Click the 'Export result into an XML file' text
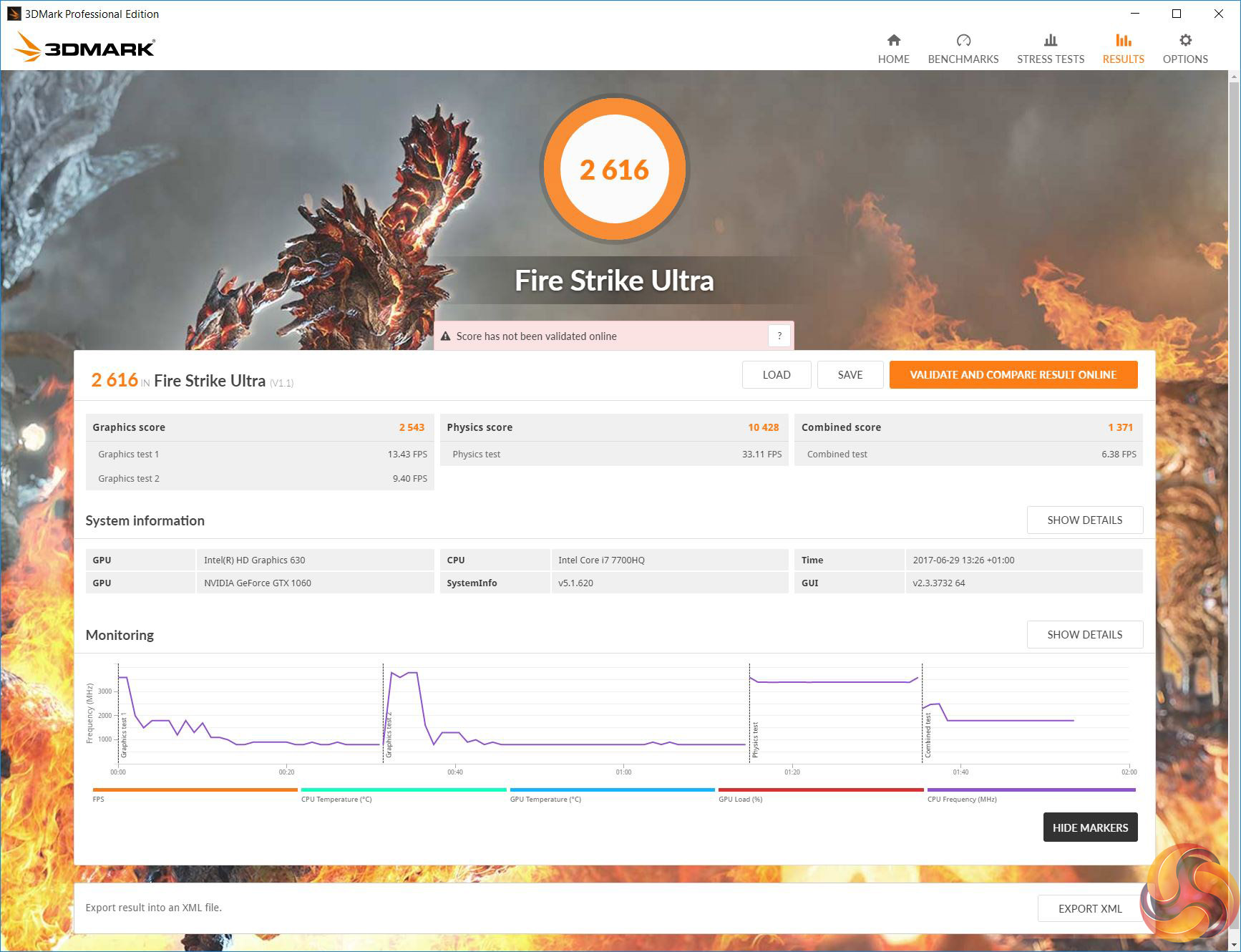Image resolution: width=1241 pixels, height=952 pixels. point(154,908)
